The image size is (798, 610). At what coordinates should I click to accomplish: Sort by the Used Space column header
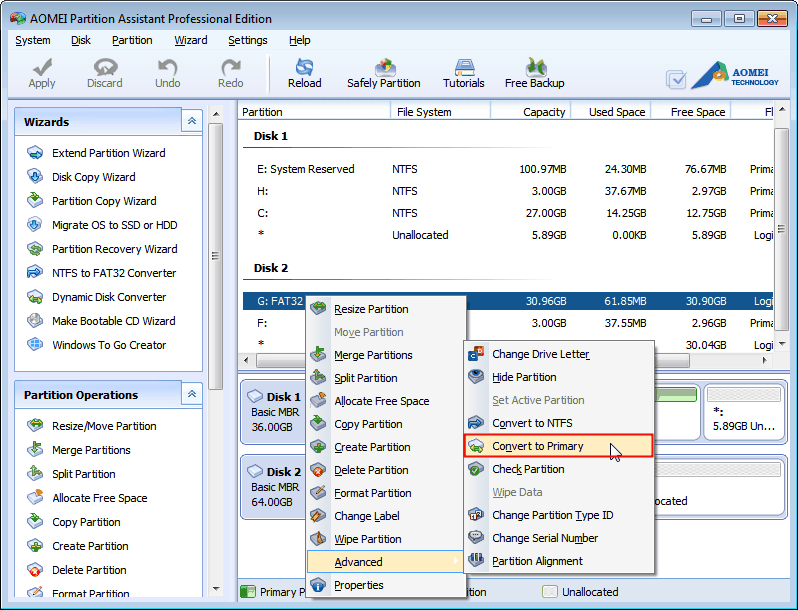611,111
